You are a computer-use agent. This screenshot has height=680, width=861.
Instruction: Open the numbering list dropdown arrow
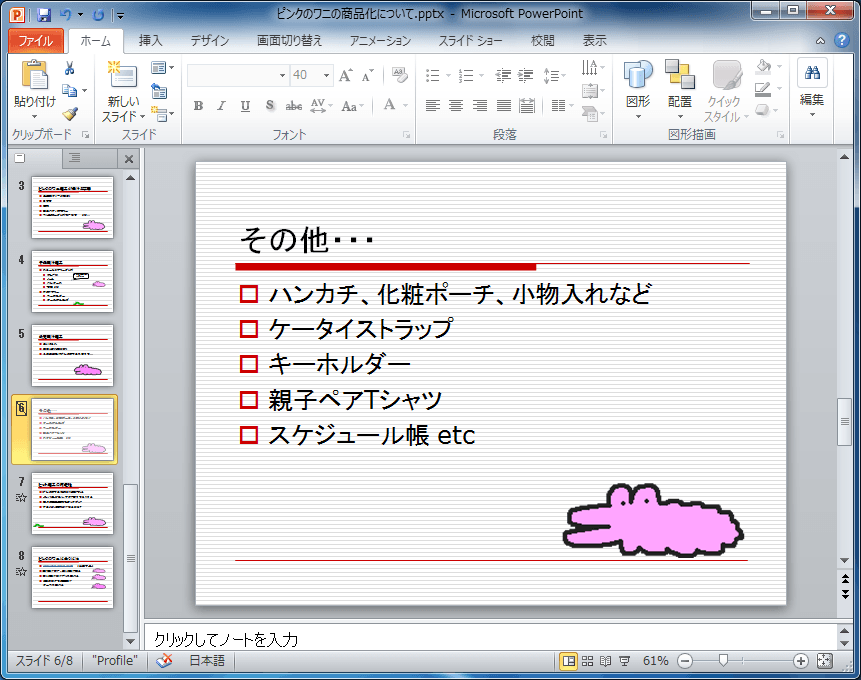tap(482, 76)
